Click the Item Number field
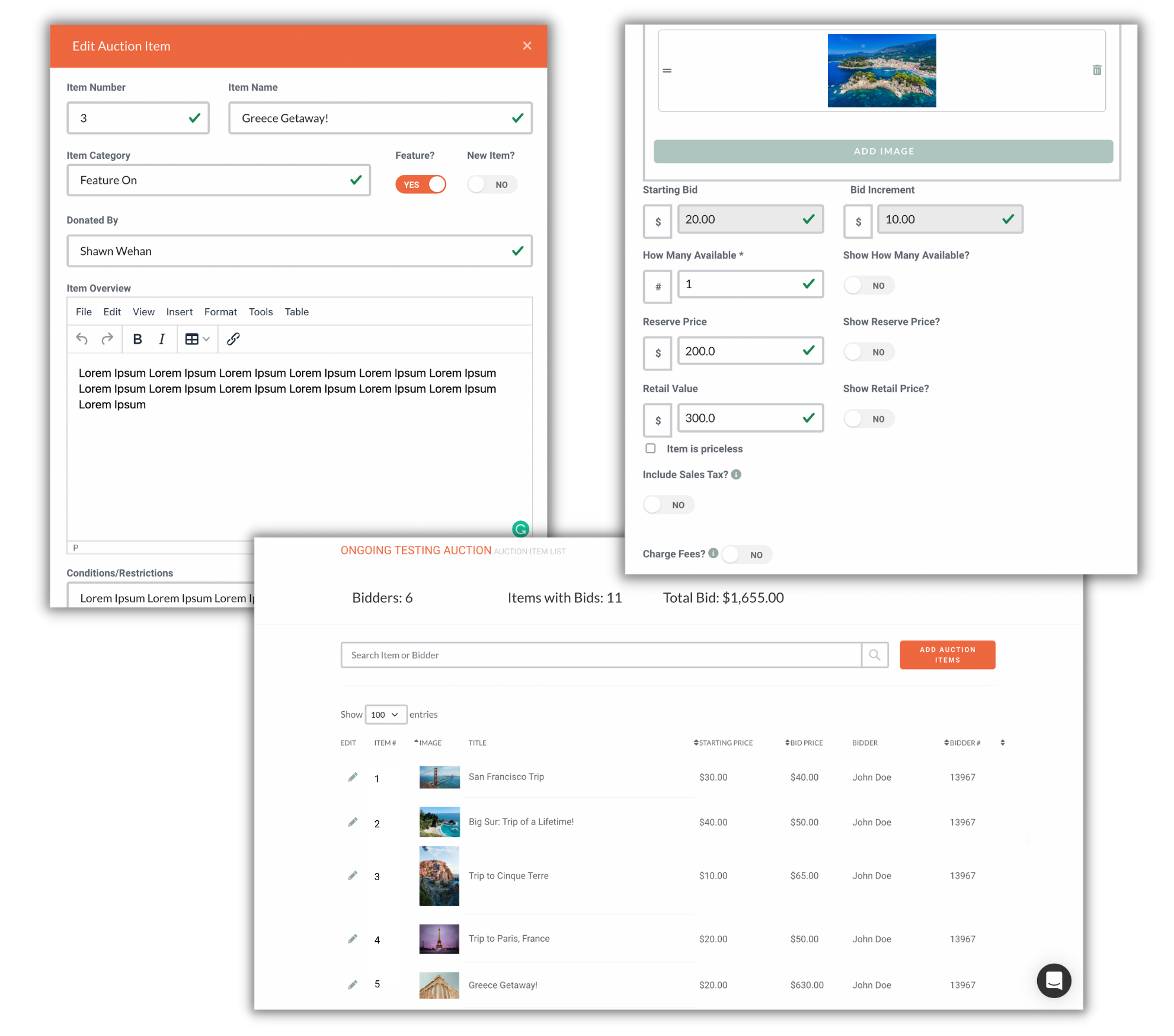This screenshot has width=1174, height=1036. 138,118
